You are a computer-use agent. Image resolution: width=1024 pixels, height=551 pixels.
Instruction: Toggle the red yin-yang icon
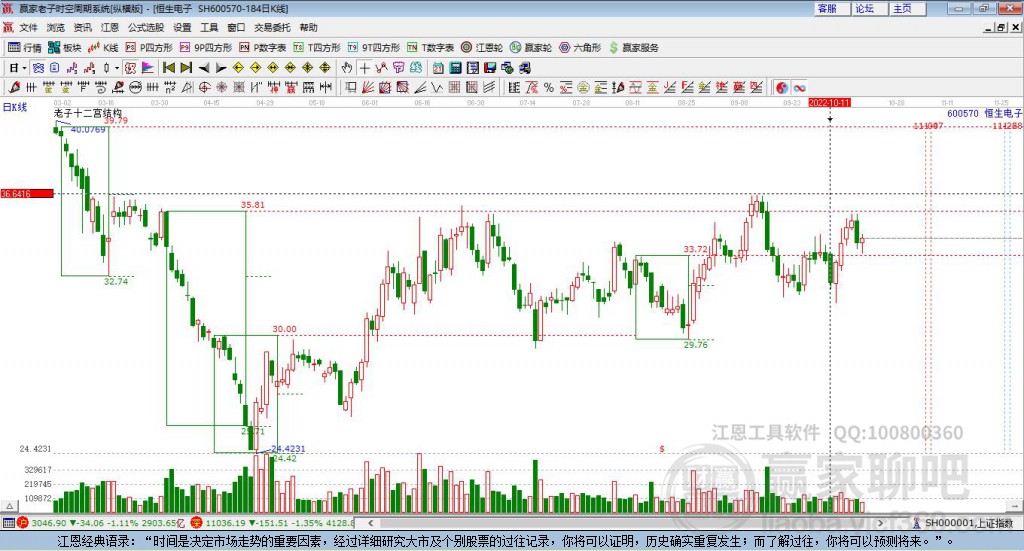point(782,87)
